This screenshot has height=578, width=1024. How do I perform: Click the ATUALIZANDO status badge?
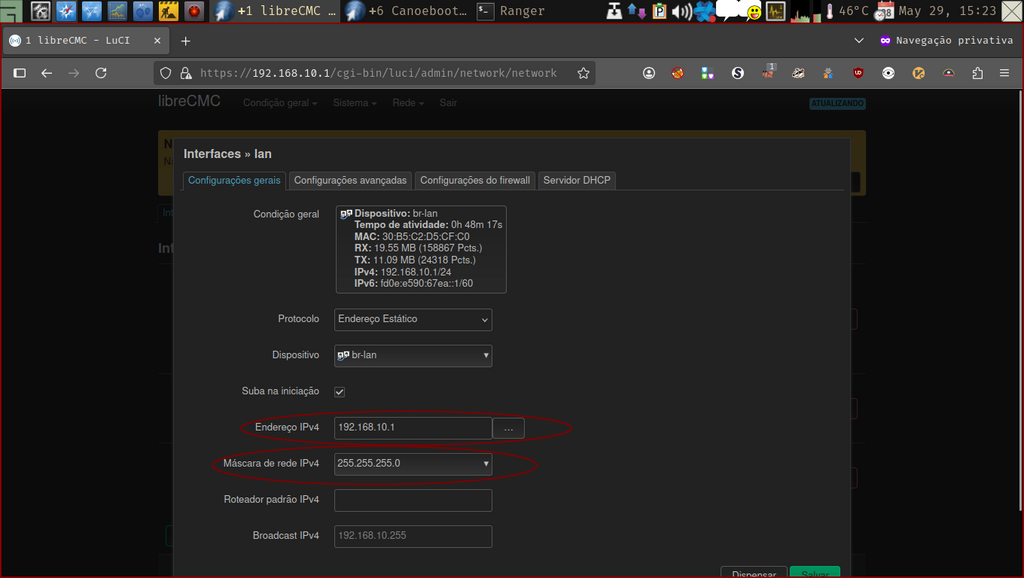pos(837,103)
